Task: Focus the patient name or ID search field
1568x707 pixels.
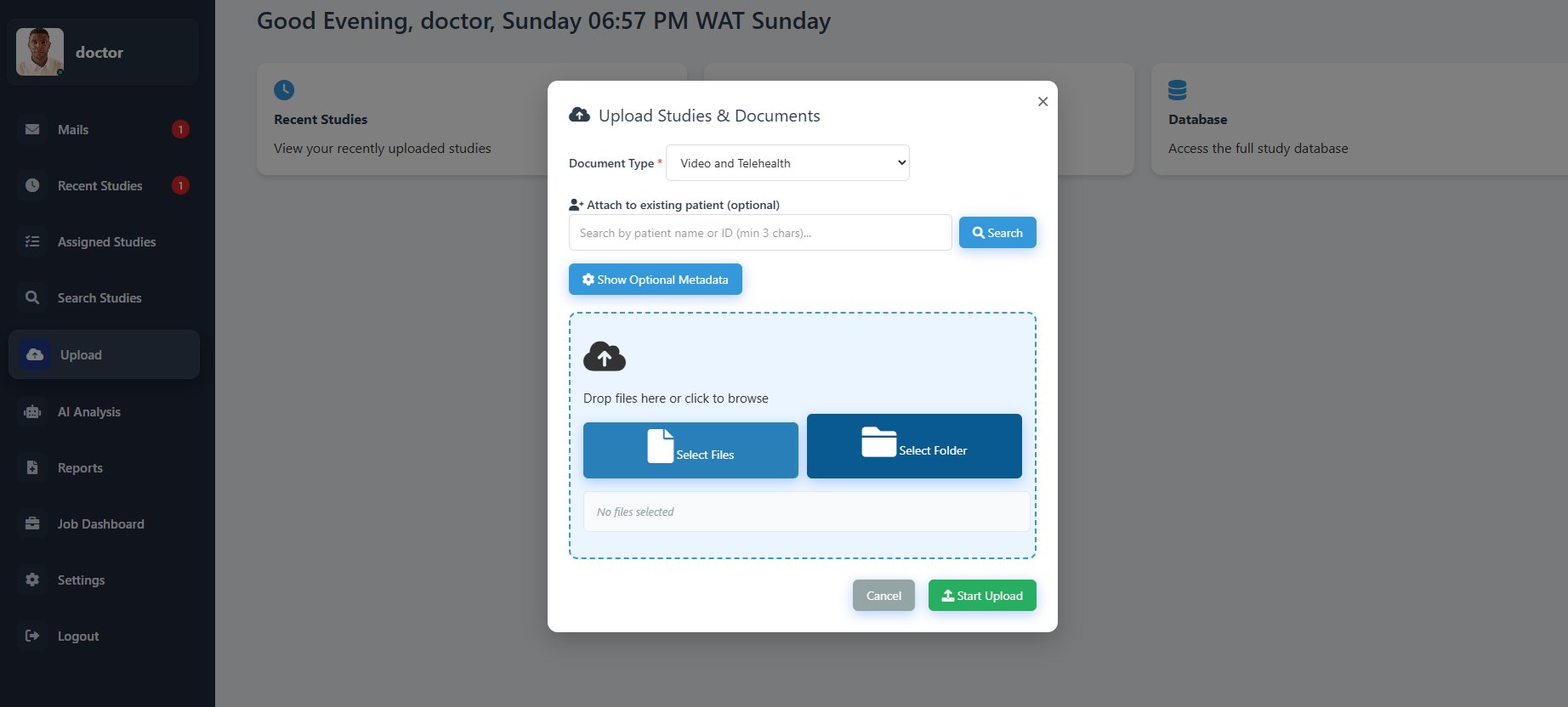Action: point(760,233)
